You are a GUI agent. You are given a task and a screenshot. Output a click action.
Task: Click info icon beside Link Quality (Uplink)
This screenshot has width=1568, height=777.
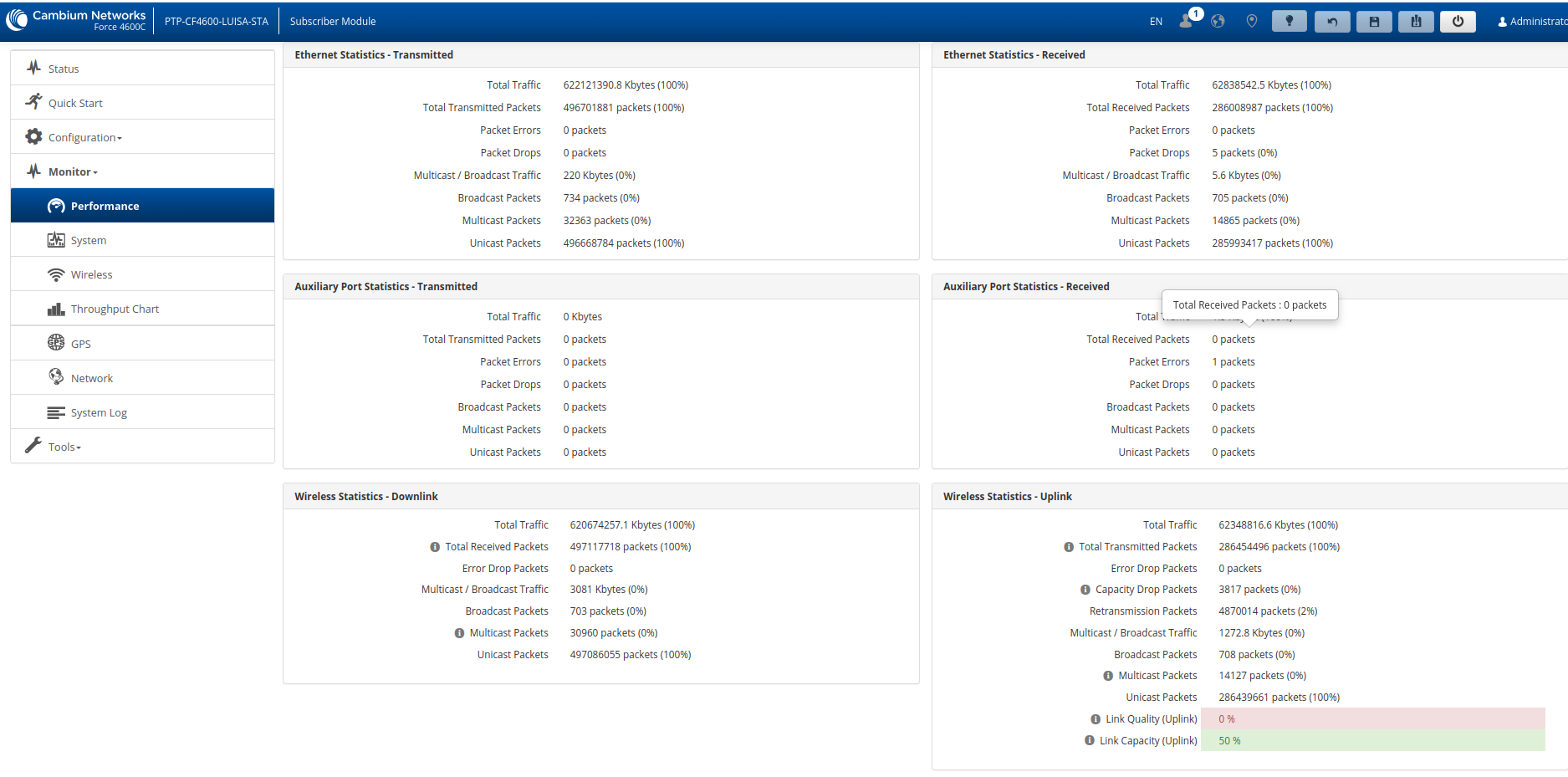pos(1096,719)
